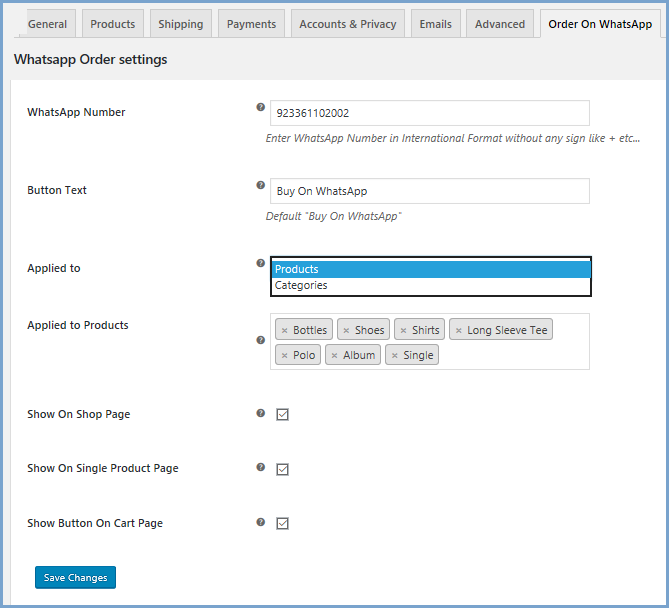Screen dimensions: 669x608
Task: Select Categories in Applied to list
Action: tap(431, 285)
